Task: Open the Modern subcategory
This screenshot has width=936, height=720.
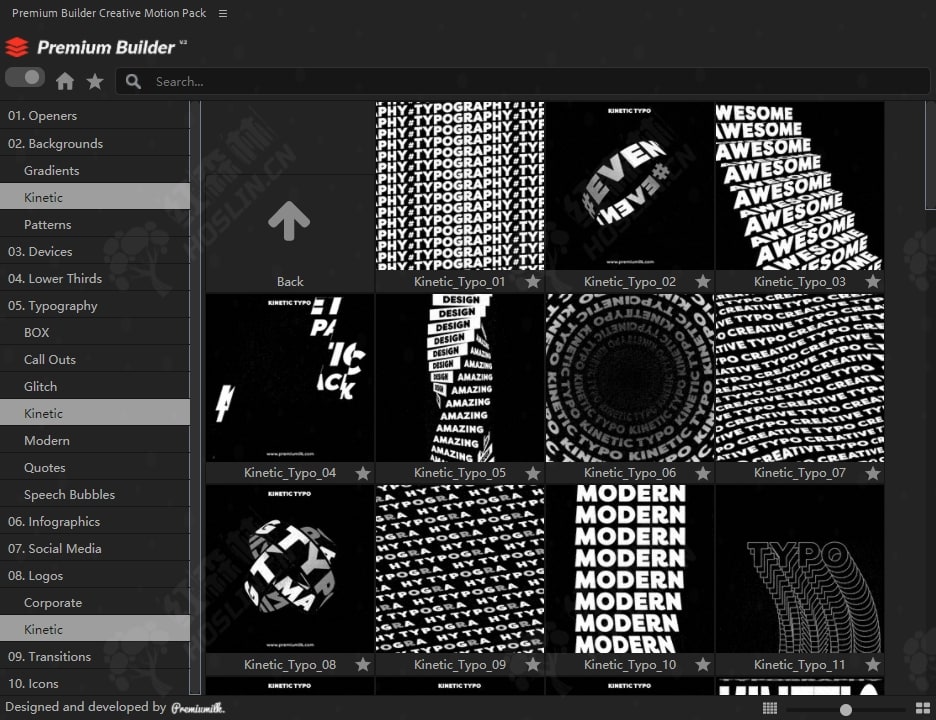Action: pos(95,440)
